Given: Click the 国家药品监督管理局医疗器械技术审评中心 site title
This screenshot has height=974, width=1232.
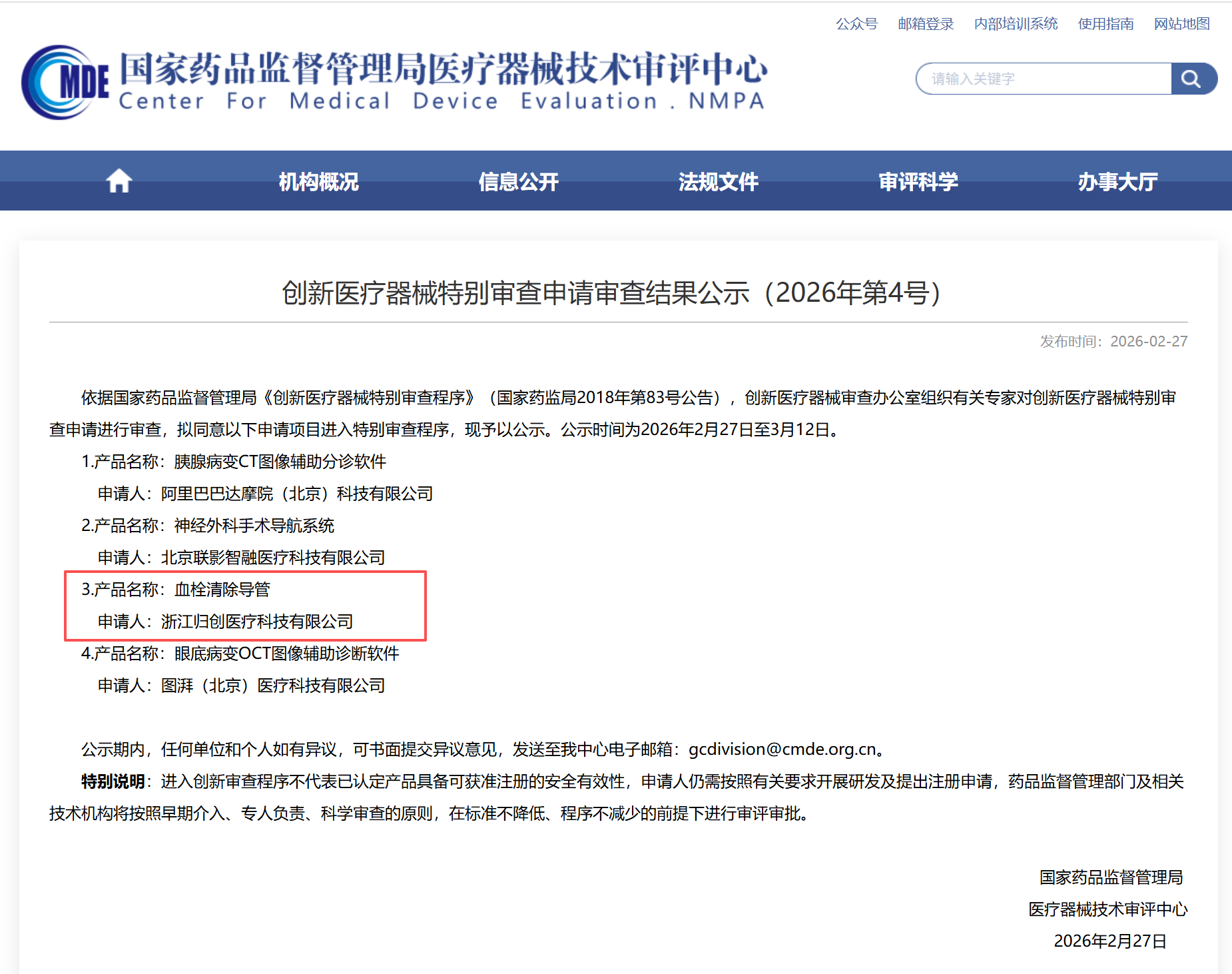Looking at the screenshot, I should pyautogui.click(x=444, y=69).
